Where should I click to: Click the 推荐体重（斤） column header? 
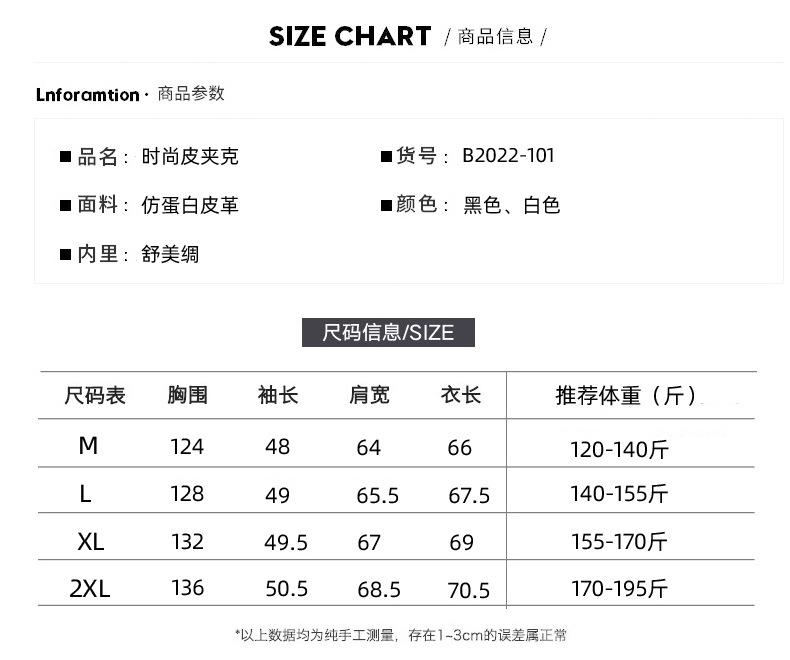pyautogui.click(x=625, y=396)
